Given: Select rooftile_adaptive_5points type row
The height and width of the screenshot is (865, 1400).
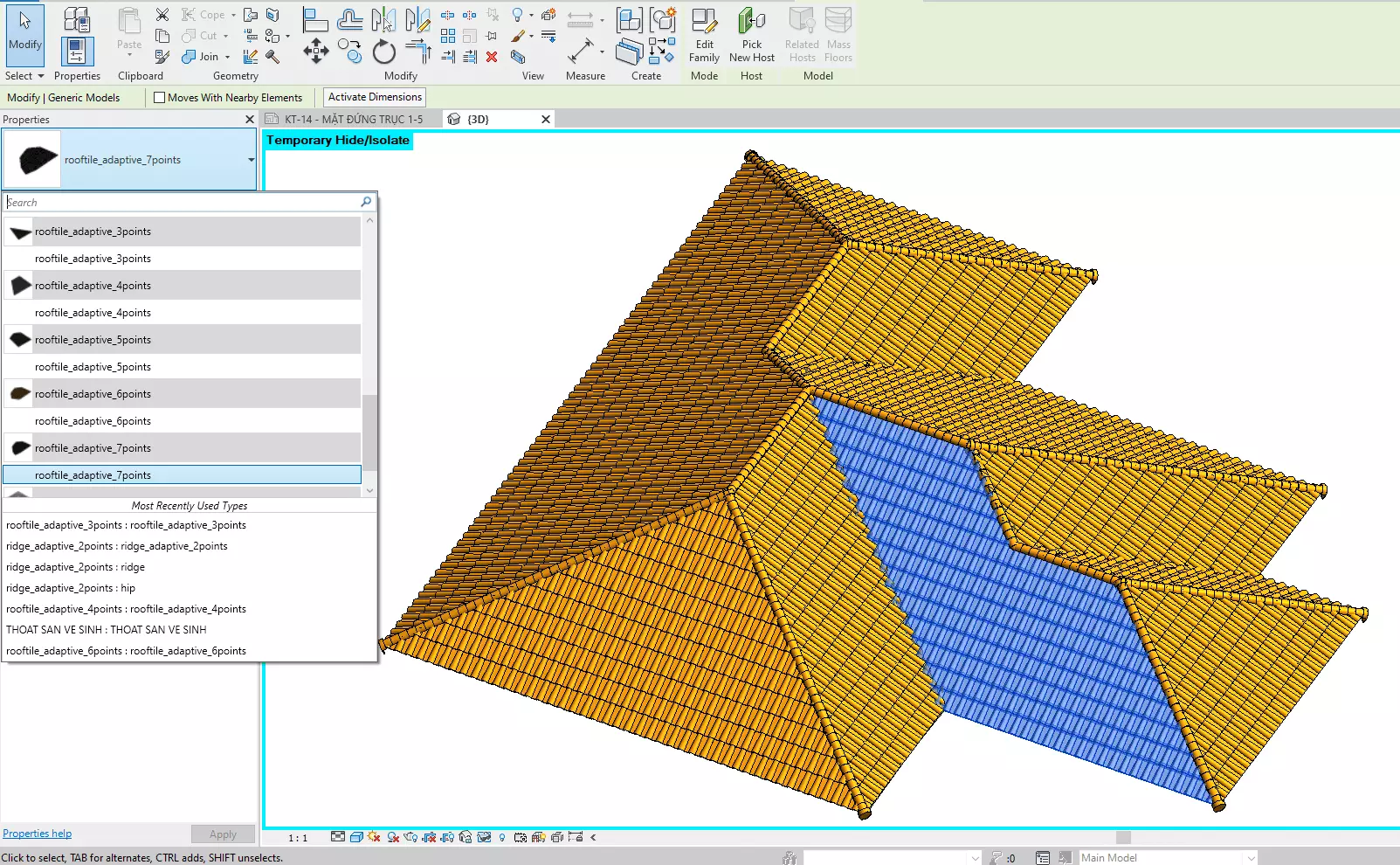Looking at the screenshot, I should point(182,367).
